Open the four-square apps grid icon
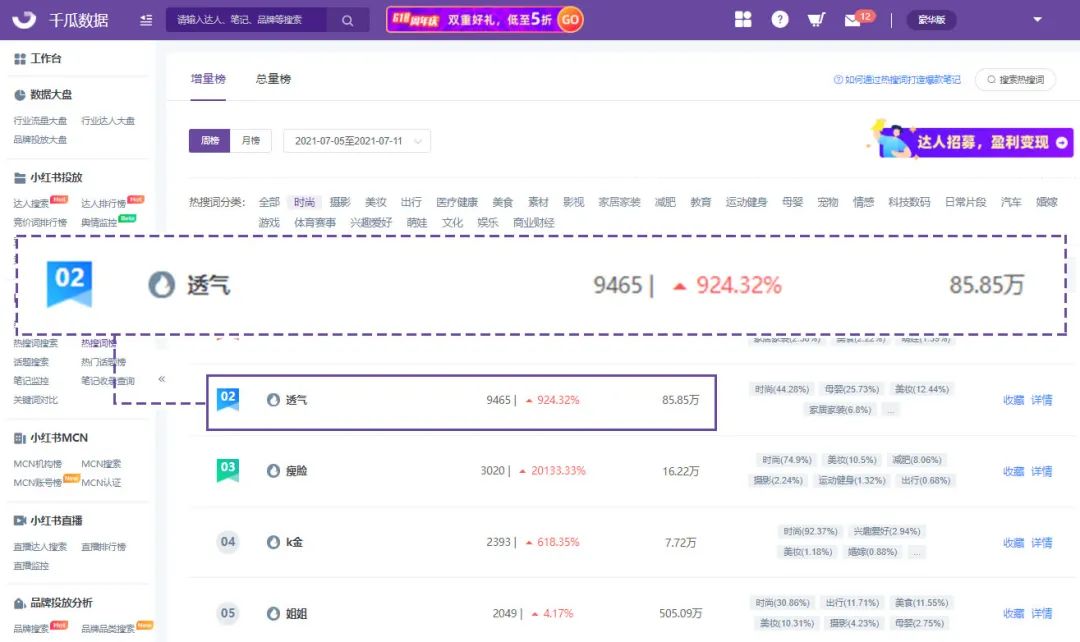This screenshot has width=1080, height=642. (743, 19)
